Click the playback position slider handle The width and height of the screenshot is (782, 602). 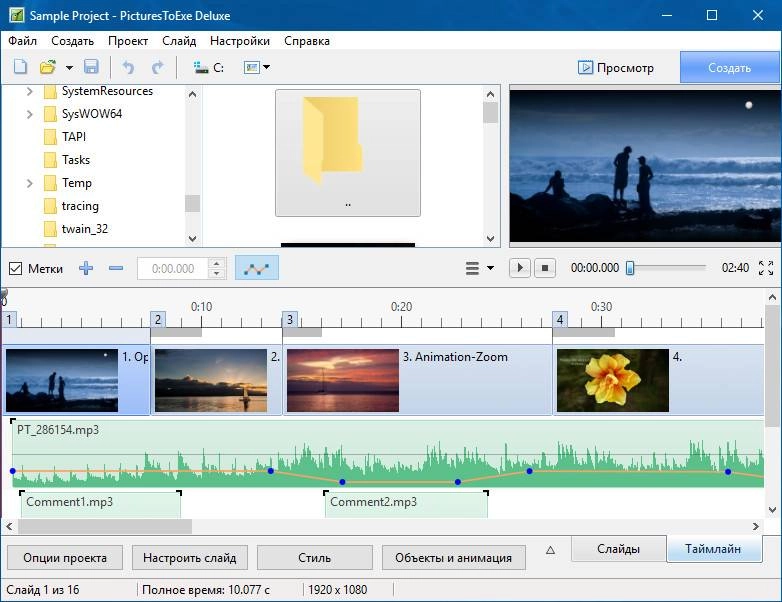click(x=630, y=268)
